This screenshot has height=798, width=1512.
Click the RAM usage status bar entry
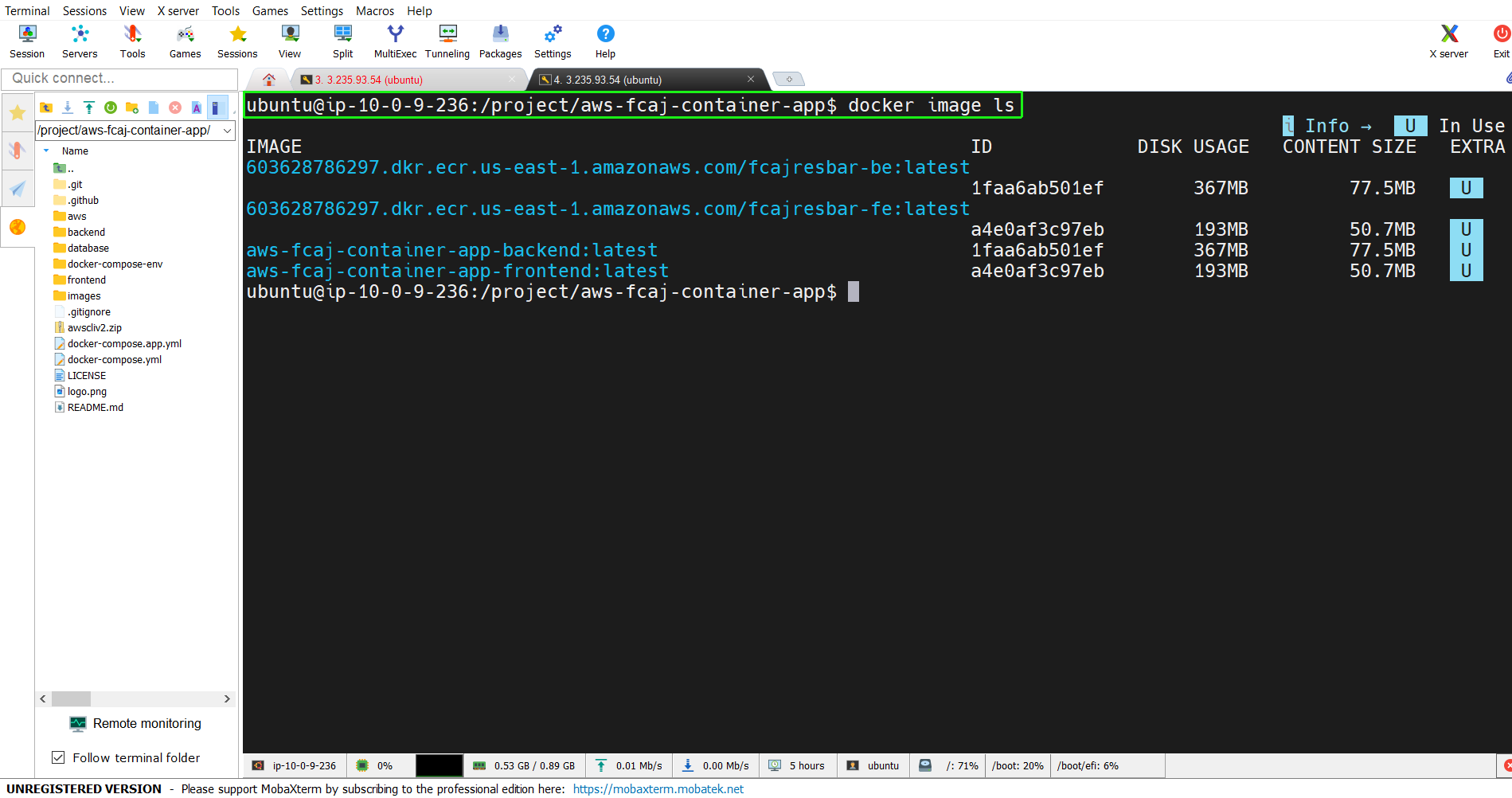[x=524, y=766]
